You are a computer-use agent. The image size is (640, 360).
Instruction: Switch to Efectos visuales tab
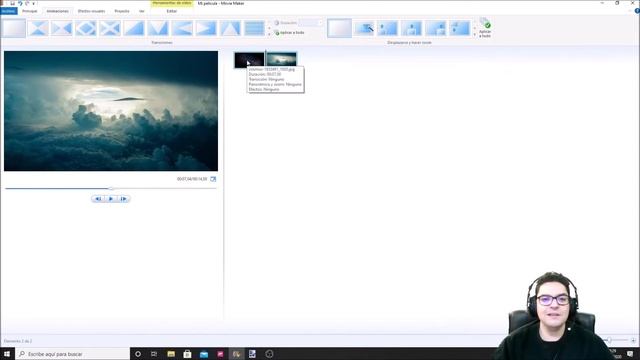coord(91,11)
